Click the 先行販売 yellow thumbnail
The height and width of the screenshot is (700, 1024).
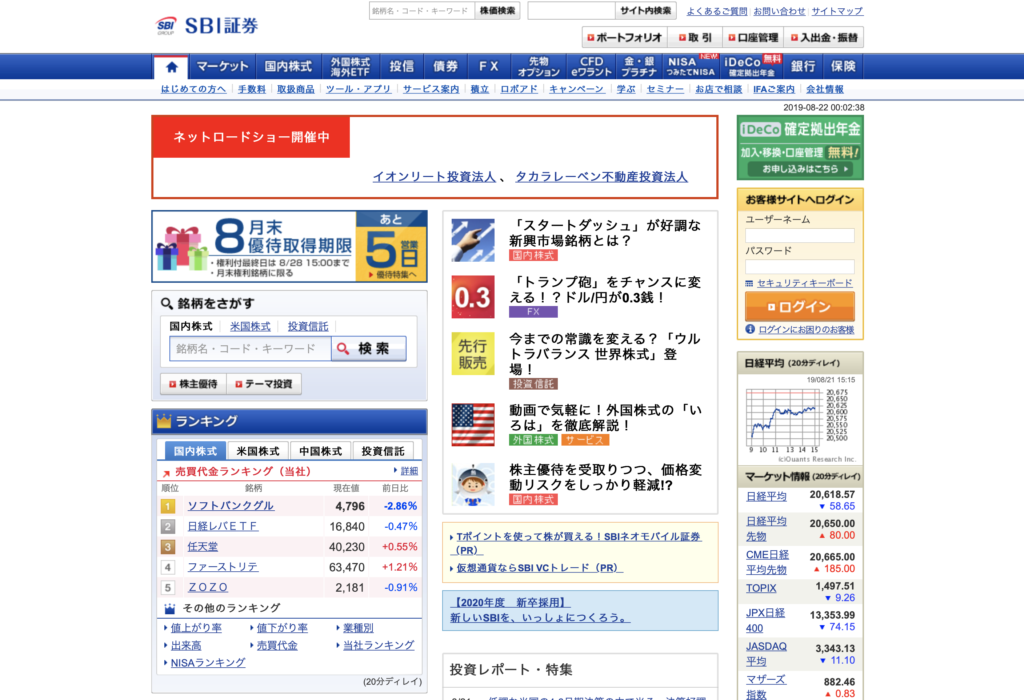click(473, 353)
